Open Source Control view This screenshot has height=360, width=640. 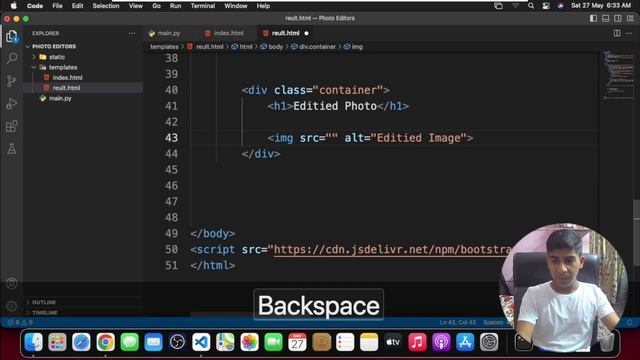(12, 81)
